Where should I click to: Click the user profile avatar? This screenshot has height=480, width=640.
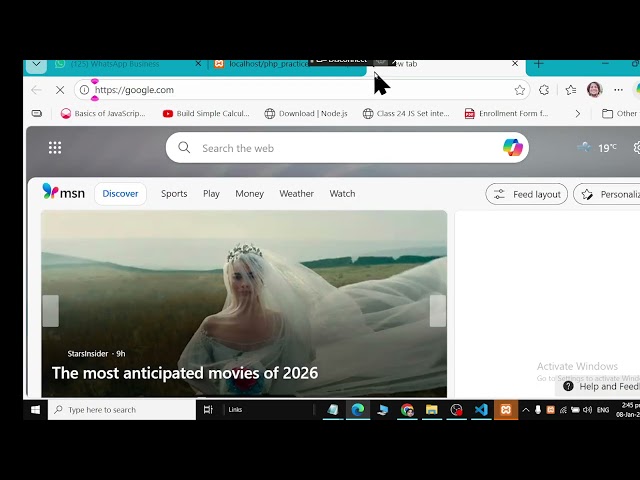(x=594, y=90)
